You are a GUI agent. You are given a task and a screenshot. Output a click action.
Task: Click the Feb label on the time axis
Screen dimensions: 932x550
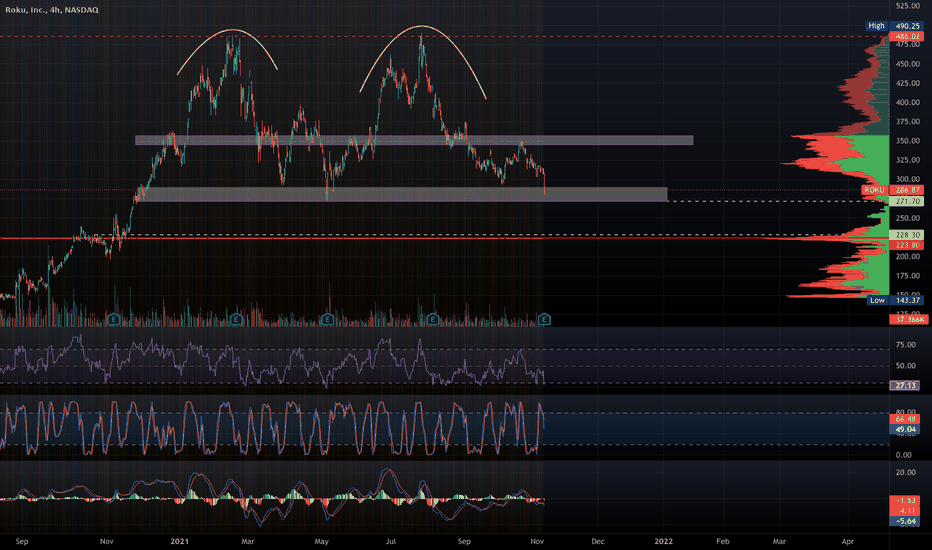723,541
